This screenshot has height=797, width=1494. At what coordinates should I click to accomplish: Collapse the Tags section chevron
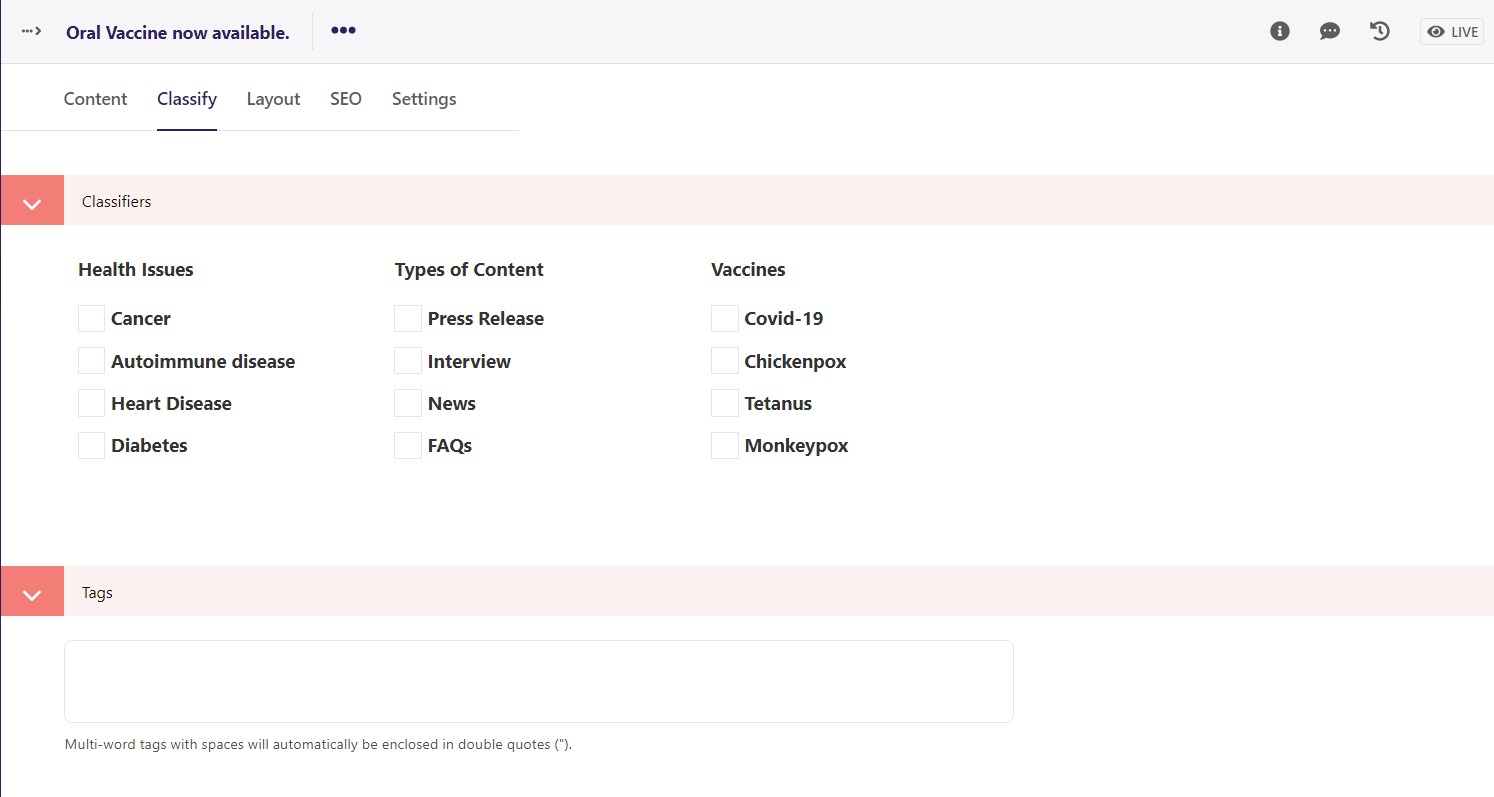[x=32, y=592]
